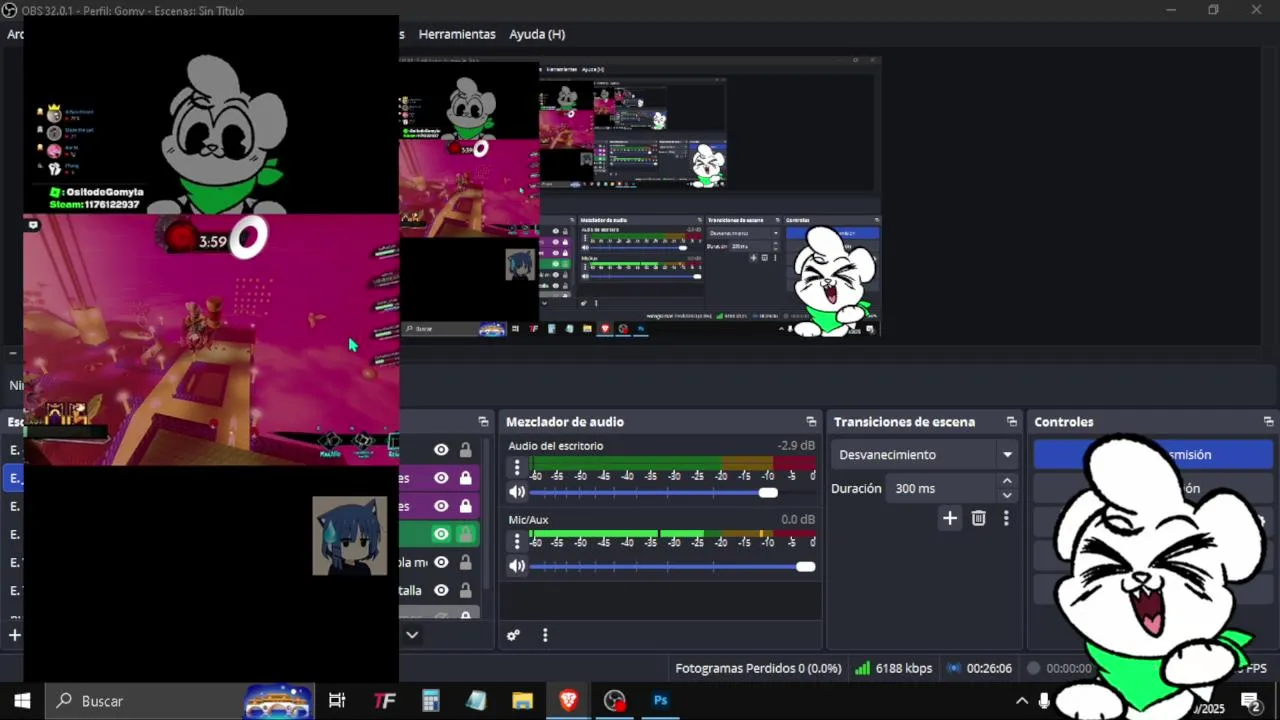Open Calculator from the taskbar
This screenshot has width=1280, height=720.
coord(430,701)
